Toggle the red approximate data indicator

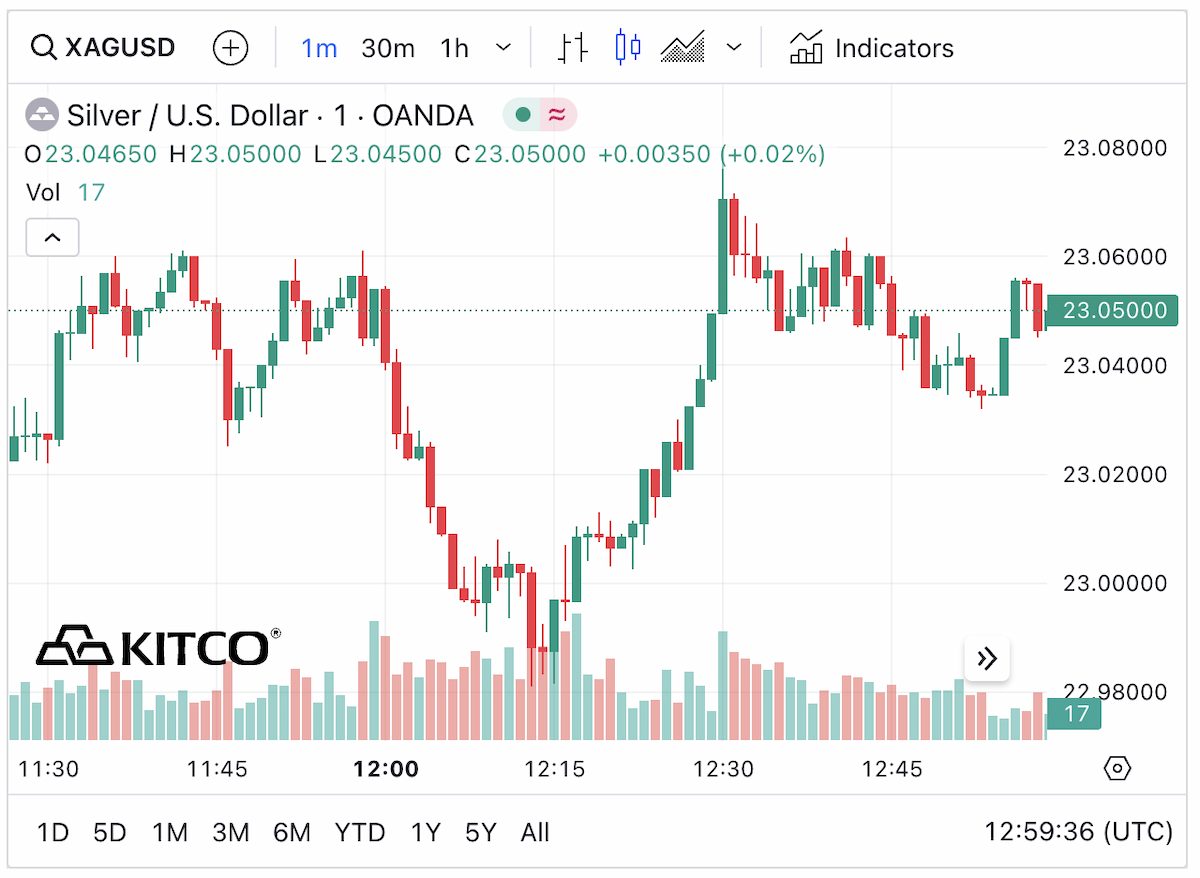coord(558,115)
